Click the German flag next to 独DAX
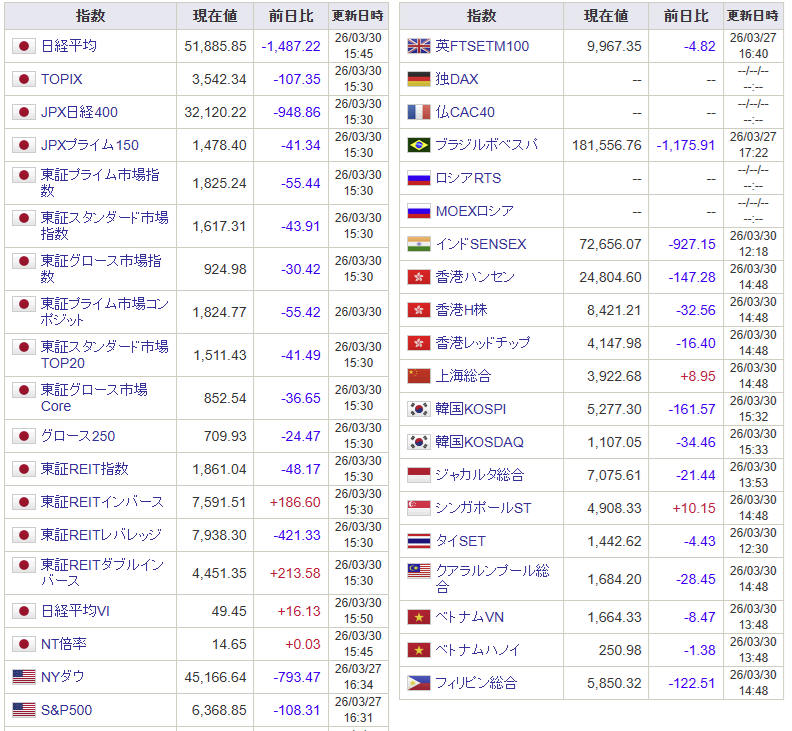The width and height of the screenshot is (792, 731). tap(419, 79)
